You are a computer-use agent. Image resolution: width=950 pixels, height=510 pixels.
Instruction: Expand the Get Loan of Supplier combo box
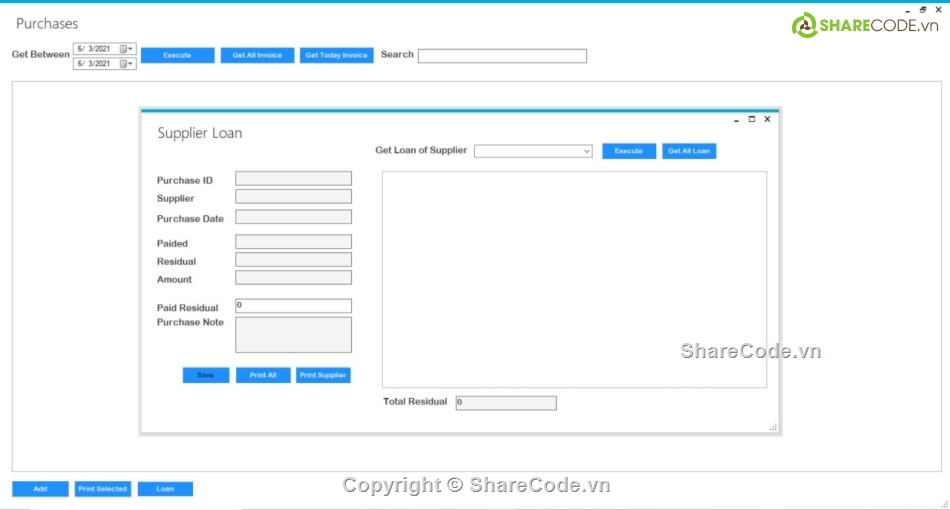(x=586, y=151)
